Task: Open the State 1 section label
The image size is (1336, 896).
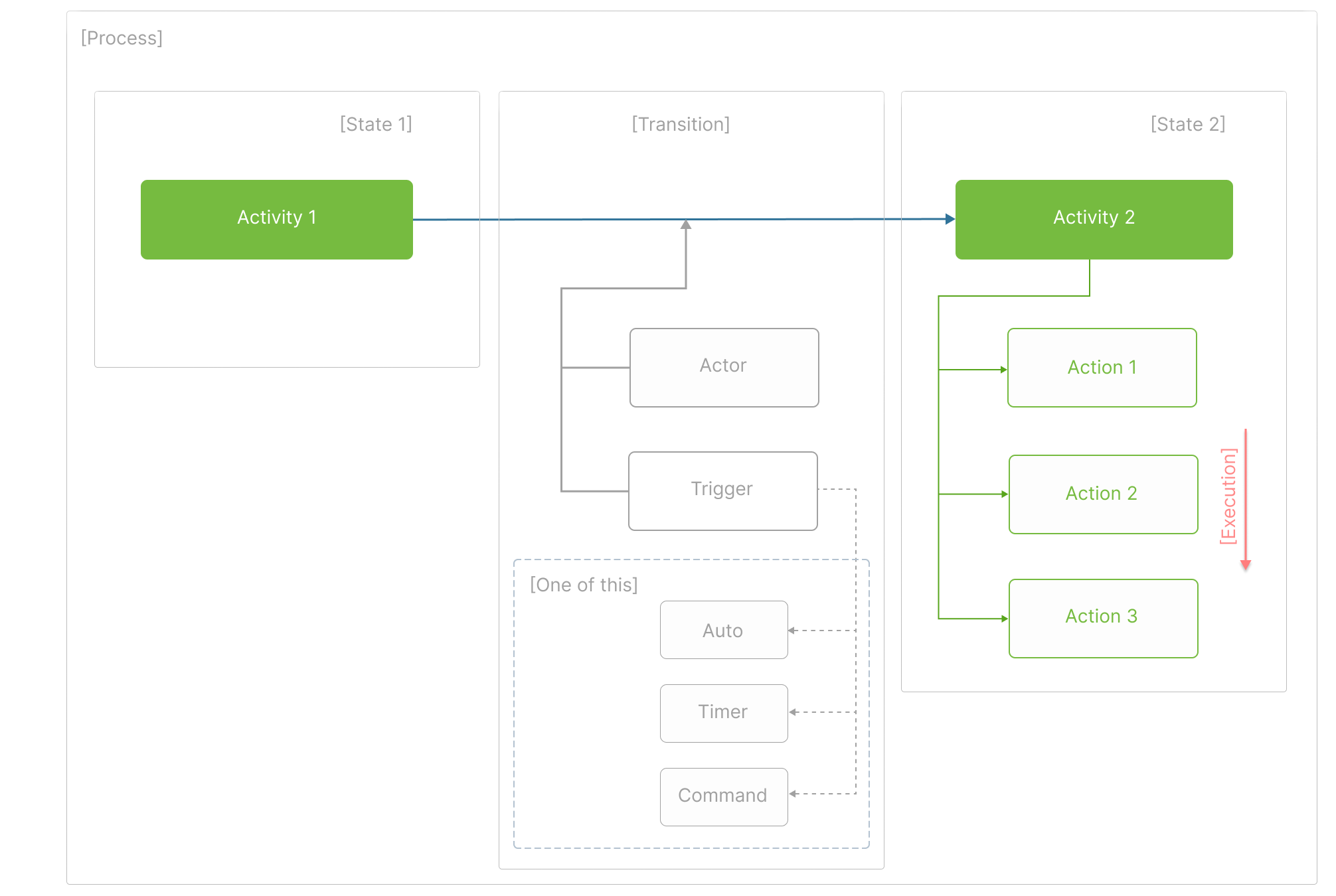Action: pos(376,123)
